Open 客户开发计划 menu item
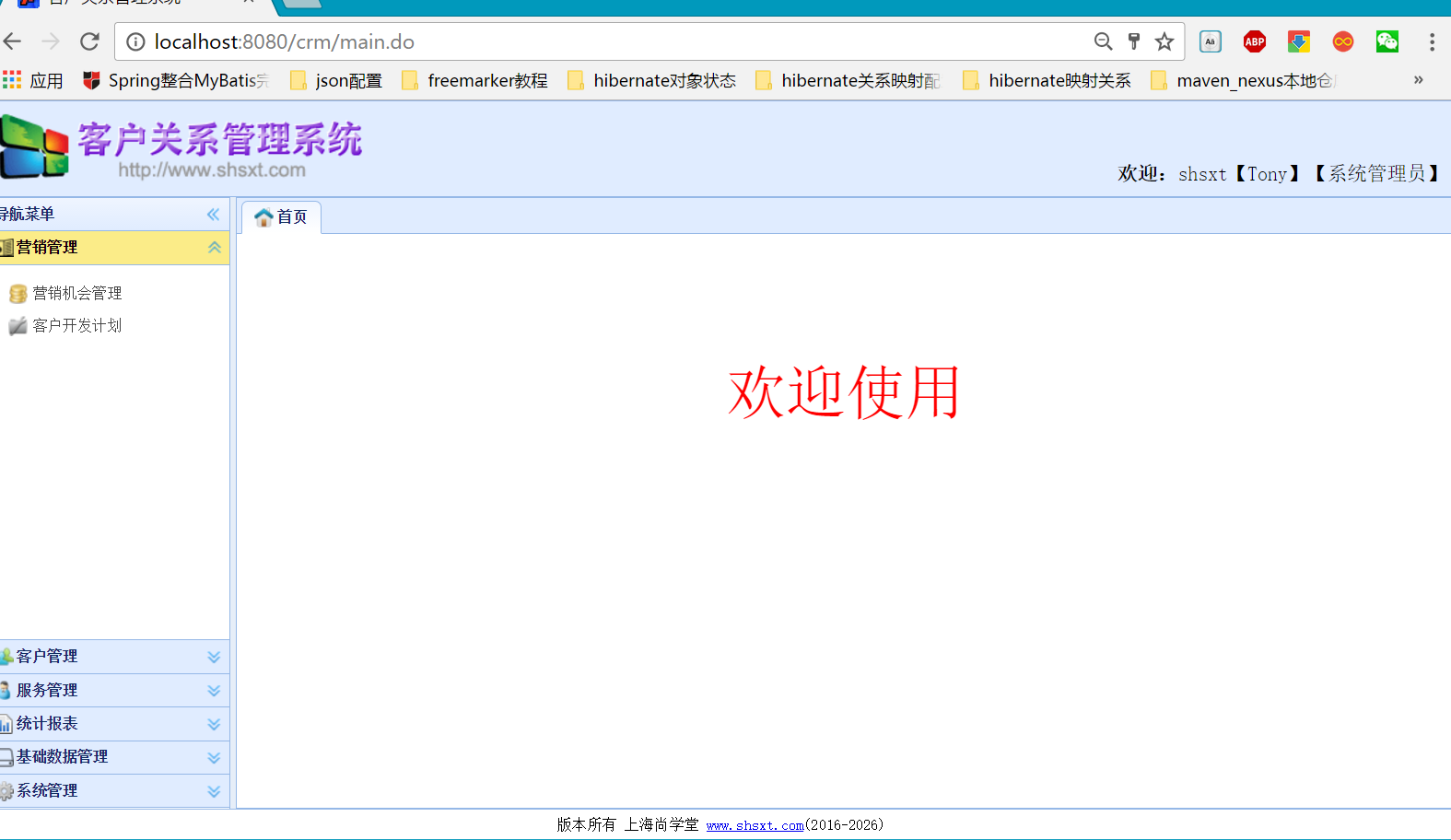Image resolution: width=1451 pixels, height=840 pixels. [x=76, y=326]
